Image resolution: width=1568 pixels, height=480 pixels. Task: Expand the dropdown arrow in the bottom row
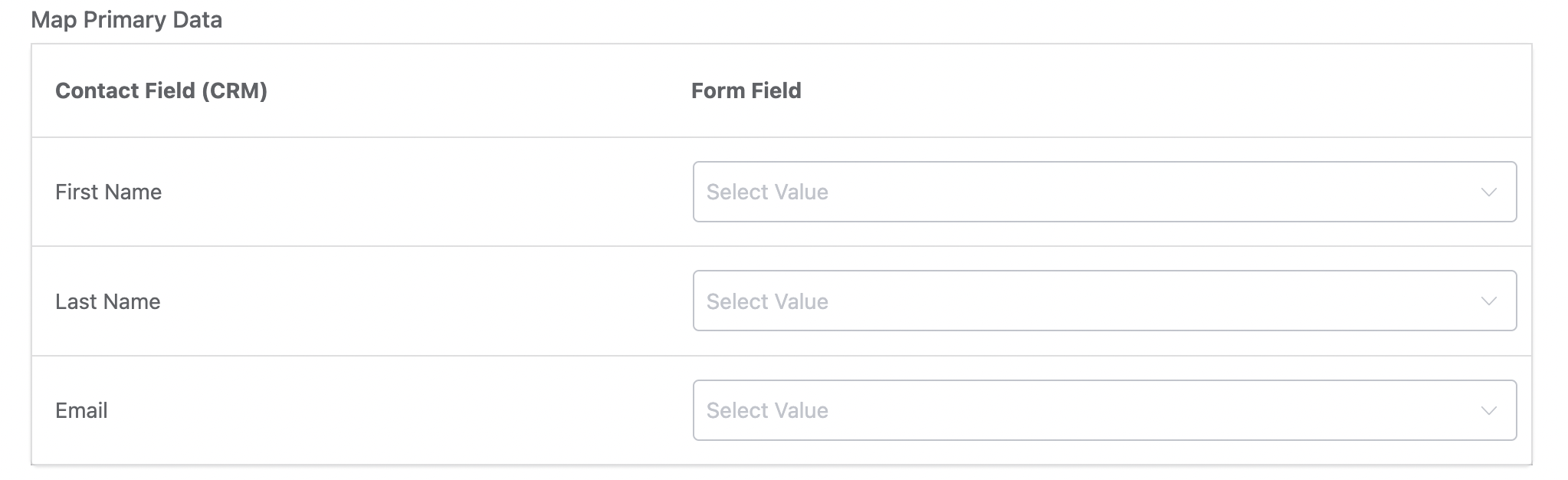point(1487,410)
